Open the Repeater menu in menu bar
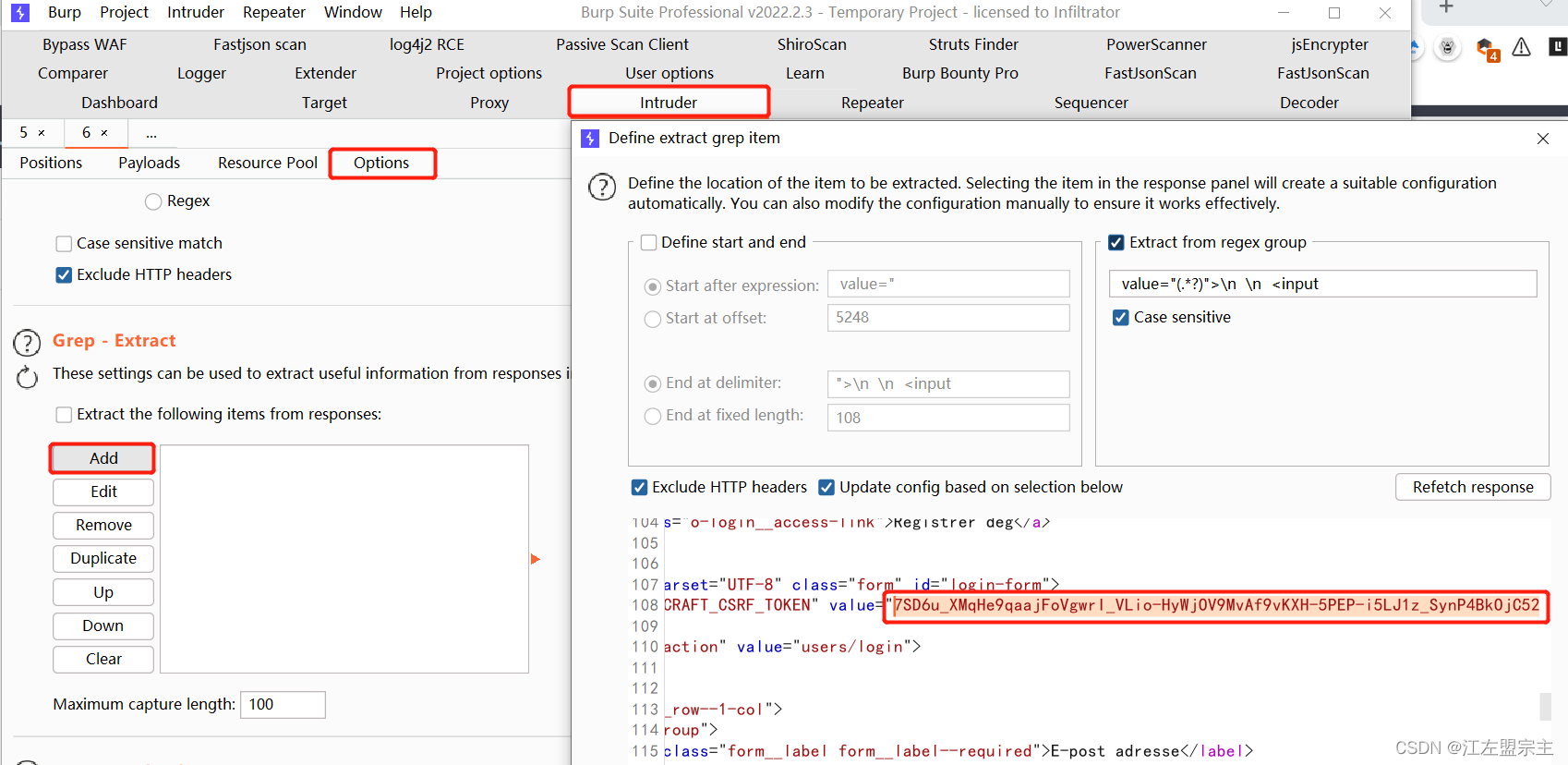This screenshot has width=1568, height=765. (x=274, y=12)
